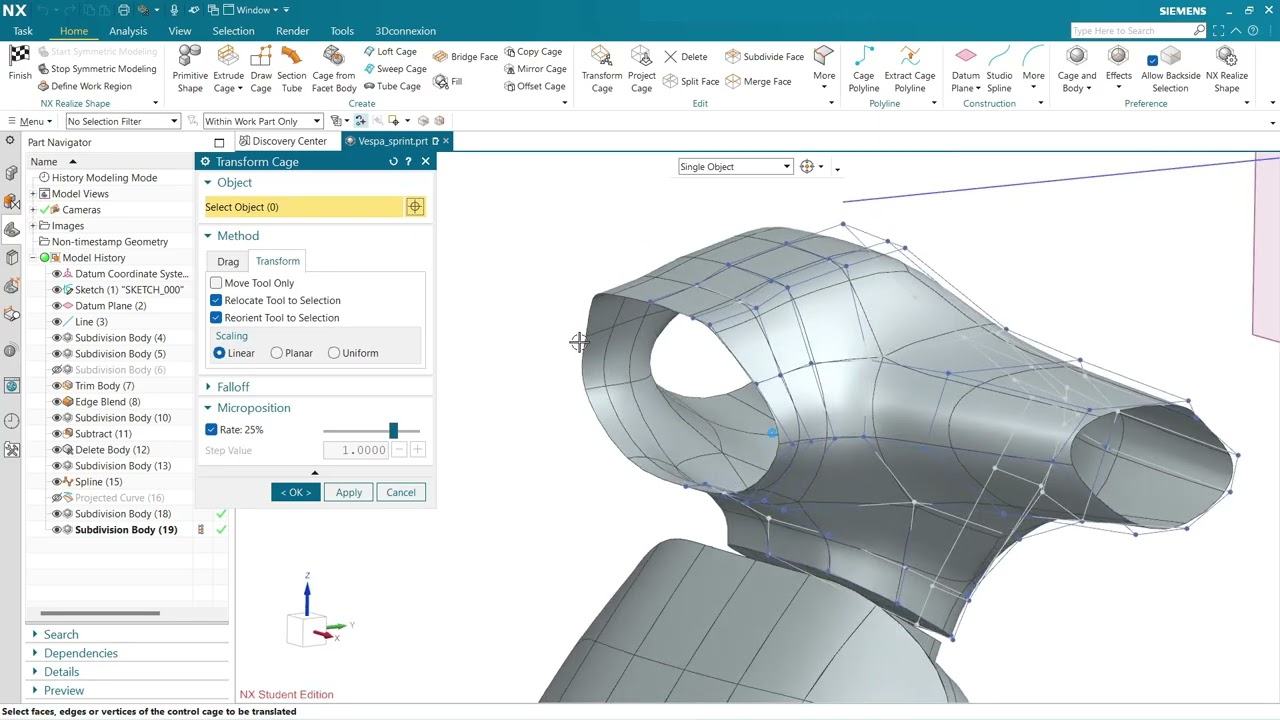Select Uniform scaling option
1280x720 pixels.
coord(334,353)
